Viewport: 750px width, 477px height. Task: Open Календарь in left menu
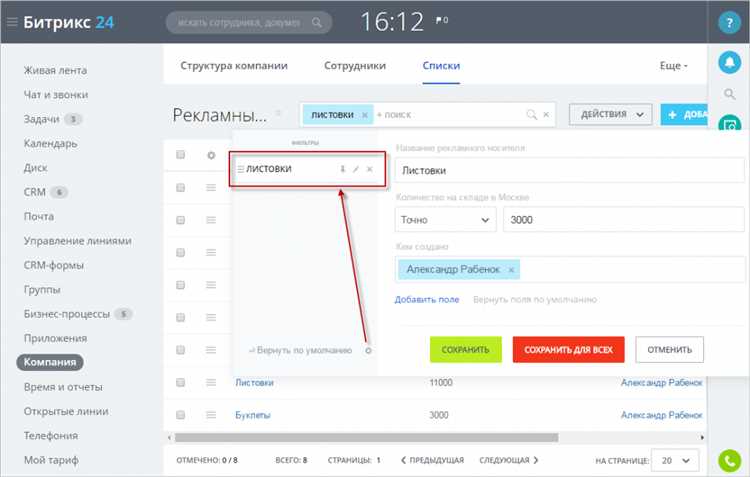[50, 144]
